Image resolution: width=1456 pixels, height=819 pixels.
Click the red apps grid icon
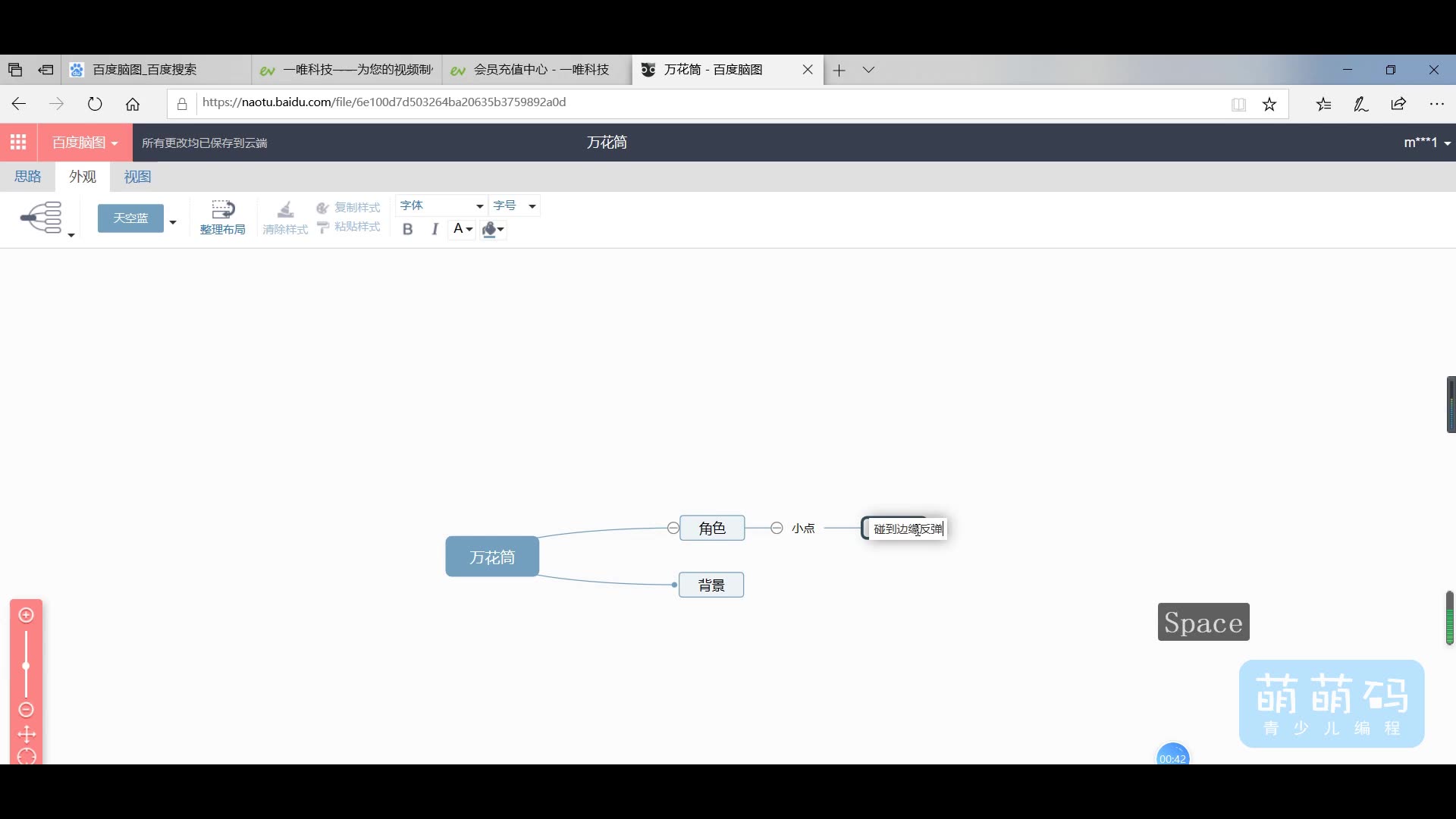point(18,143)
